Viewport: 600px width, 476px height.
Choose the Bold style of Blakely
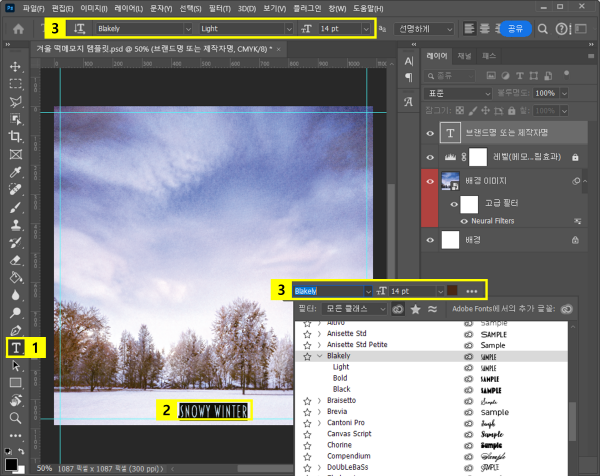pyautogui.click(x=340, y=378)
